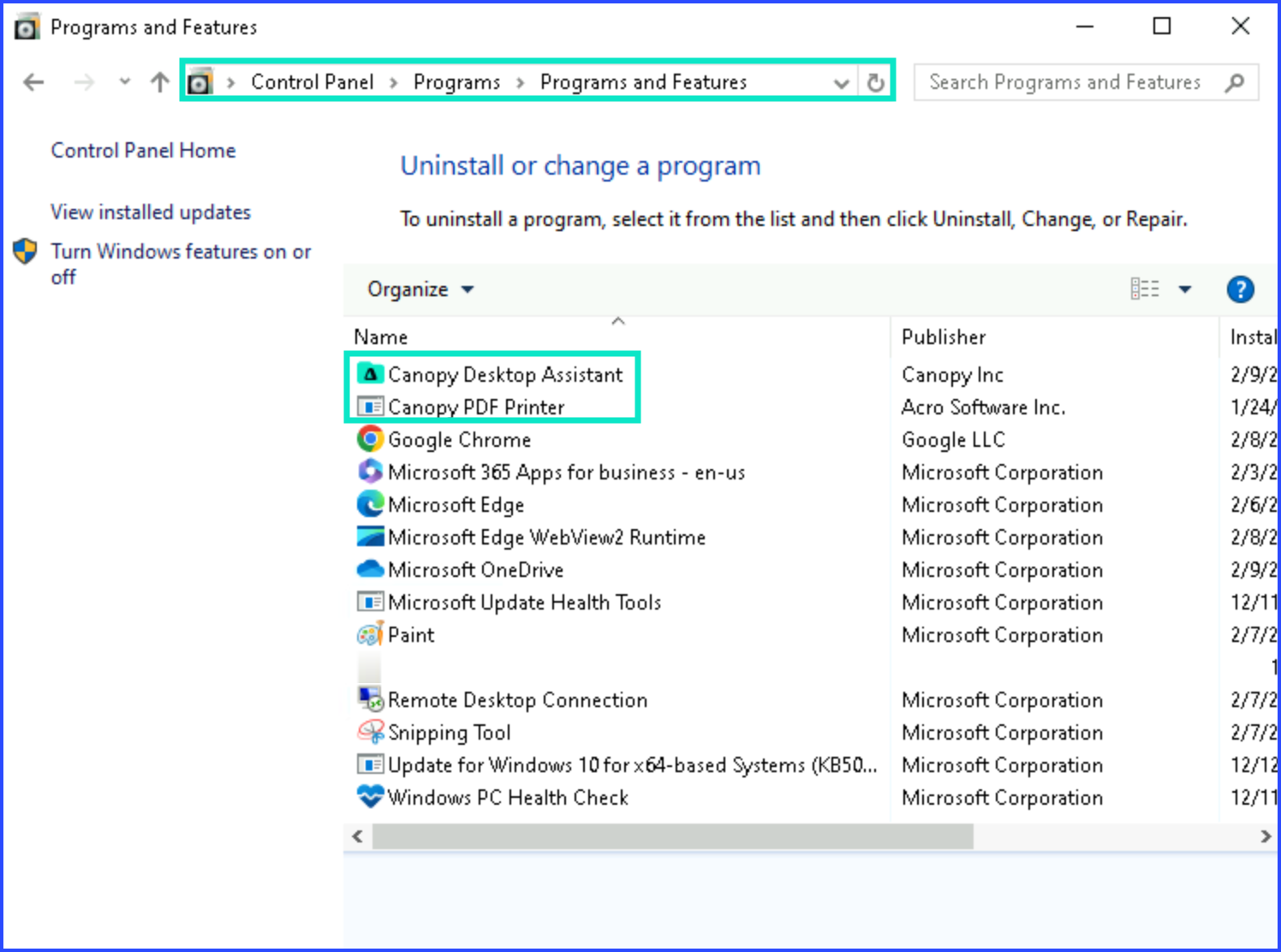This screenshot has height=952, width=1281.
Task: Click the Programs breadcrumb
Action: click(456, 82)
